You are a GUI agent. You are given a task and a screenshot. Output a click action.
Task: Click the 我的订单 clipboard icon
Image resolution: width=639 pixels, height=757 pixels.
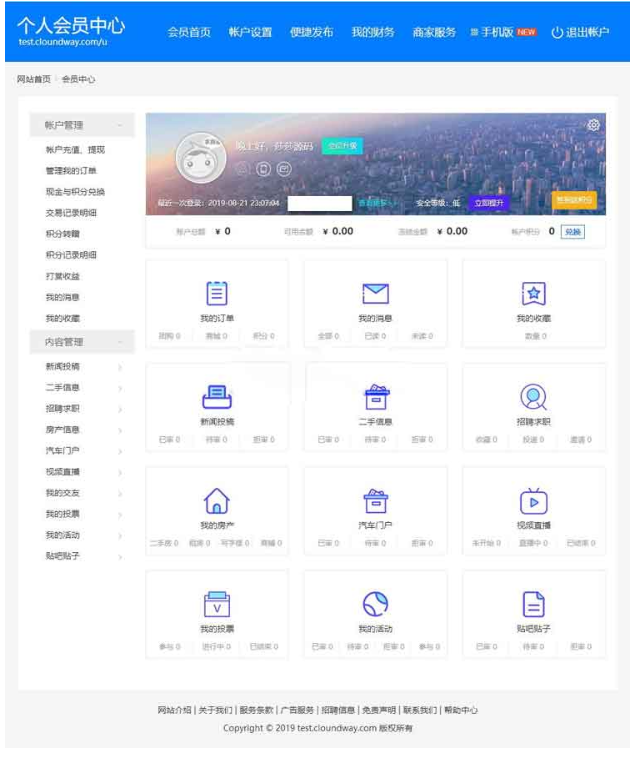pyautogui.click(x=217, y=293)
